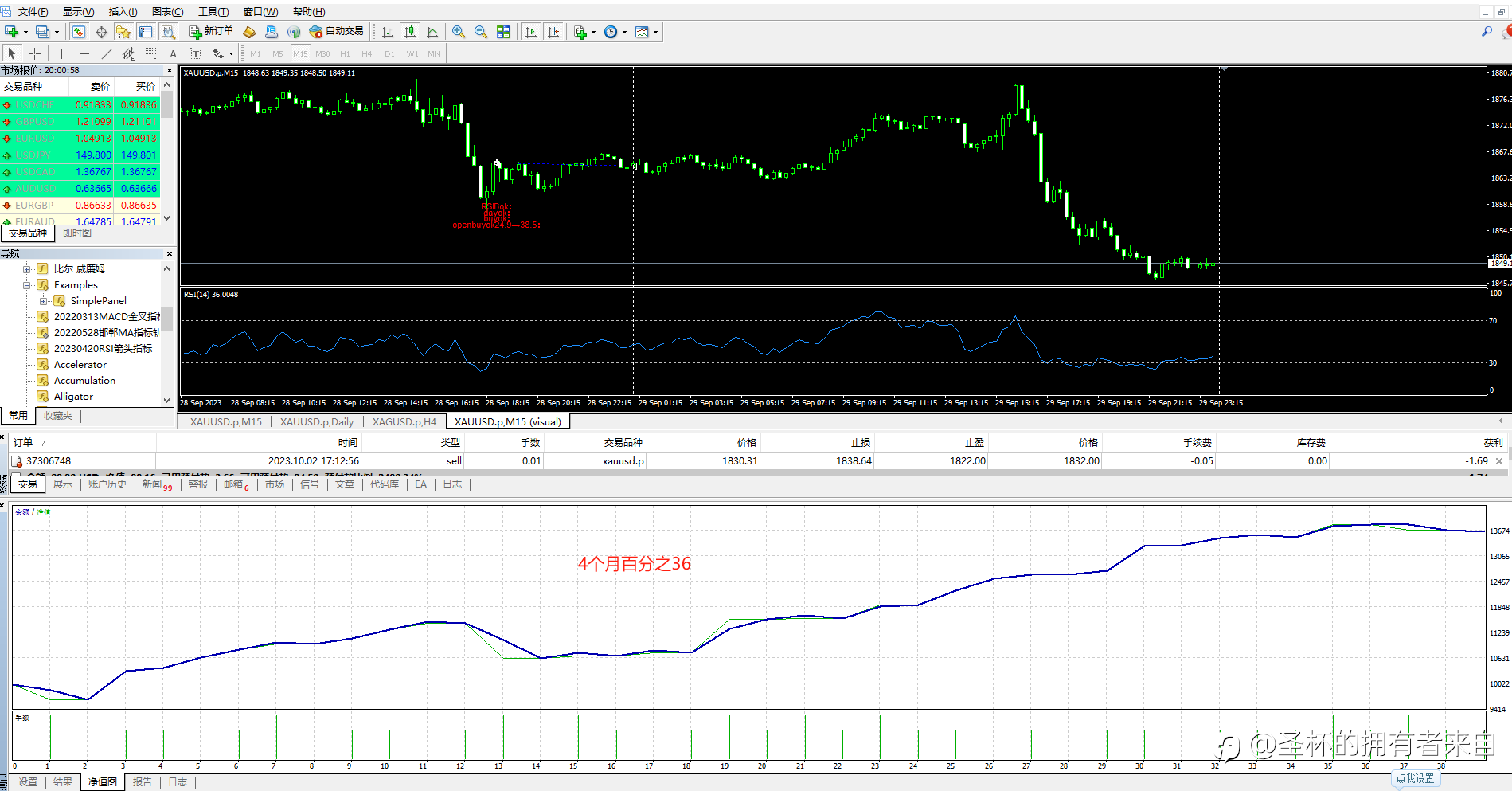Click the Navigator vertical scrollbar thumb

(167, 319)
